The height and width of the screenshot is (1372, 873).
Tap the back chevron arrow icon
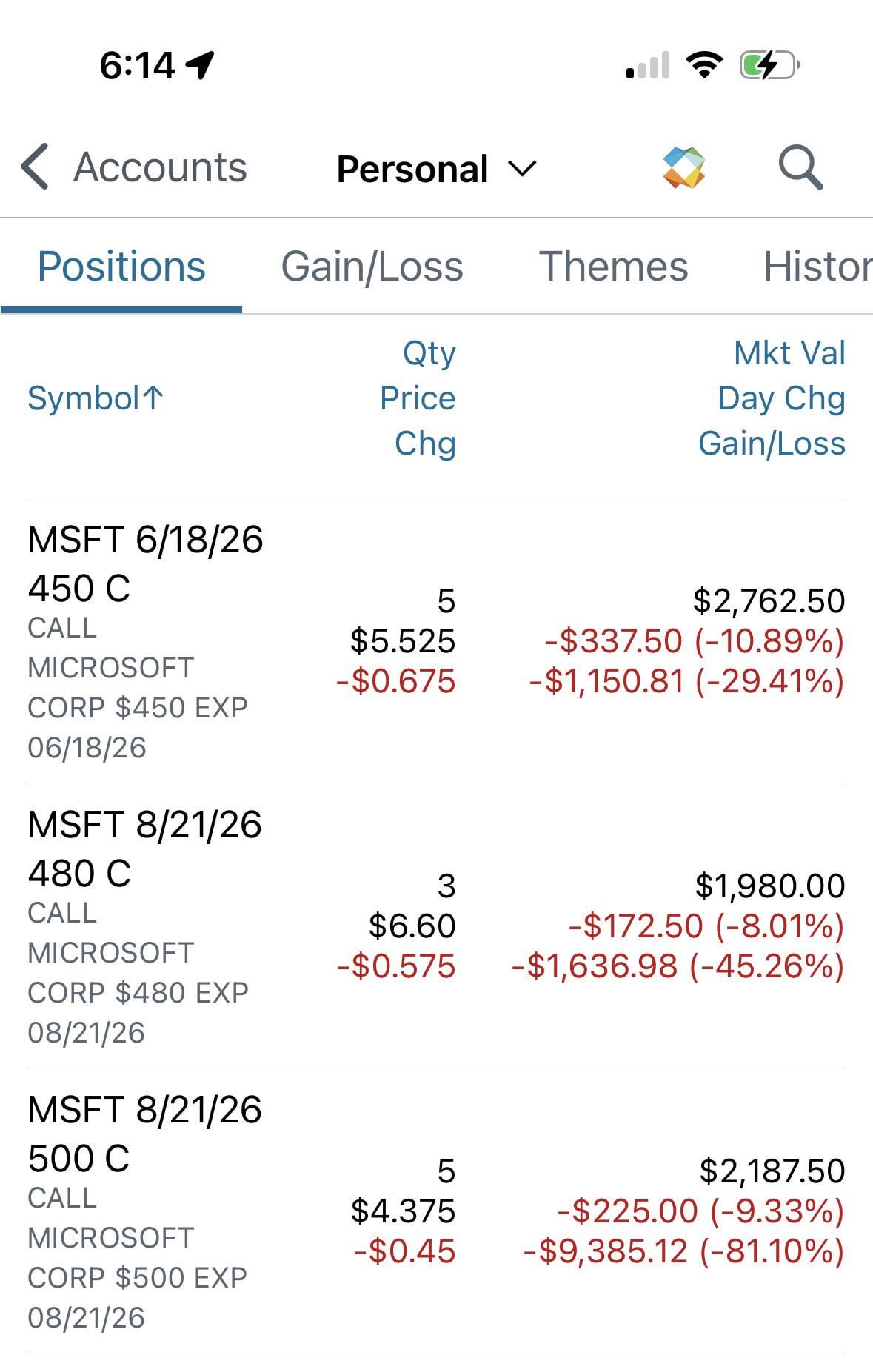click(x=35, y=167)
